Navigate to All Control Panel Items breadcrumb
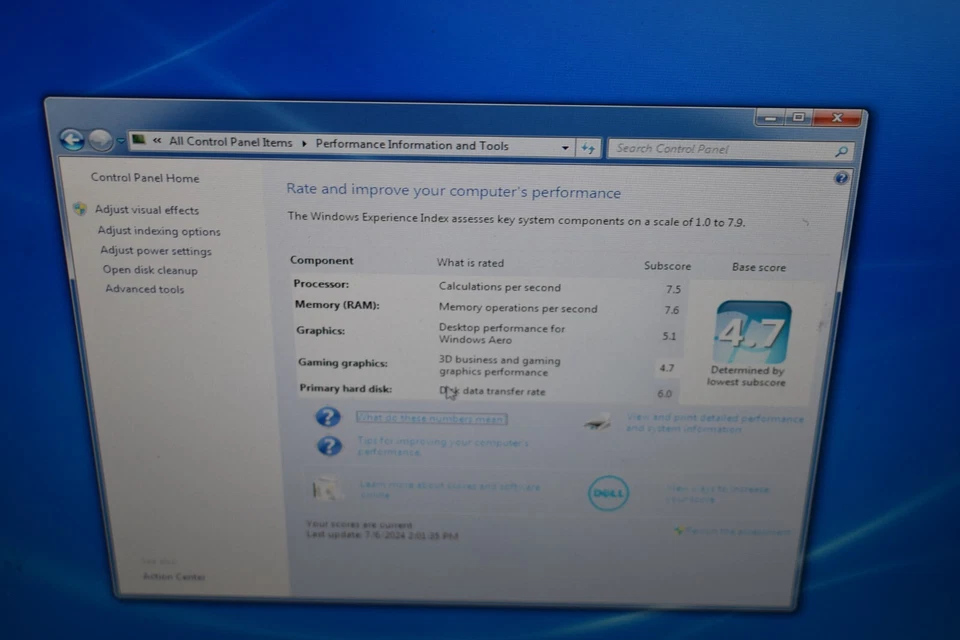 click(x=230, y=142)
